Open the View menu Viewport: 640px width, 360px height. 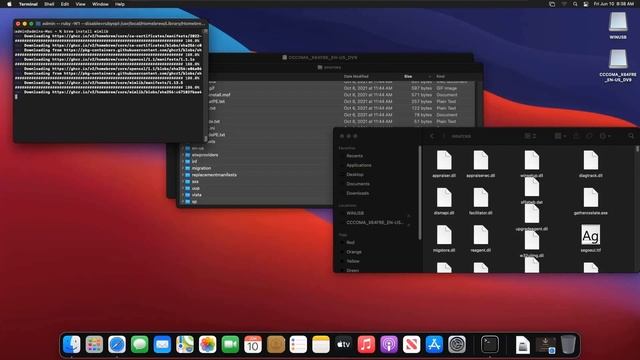point(80,4)
